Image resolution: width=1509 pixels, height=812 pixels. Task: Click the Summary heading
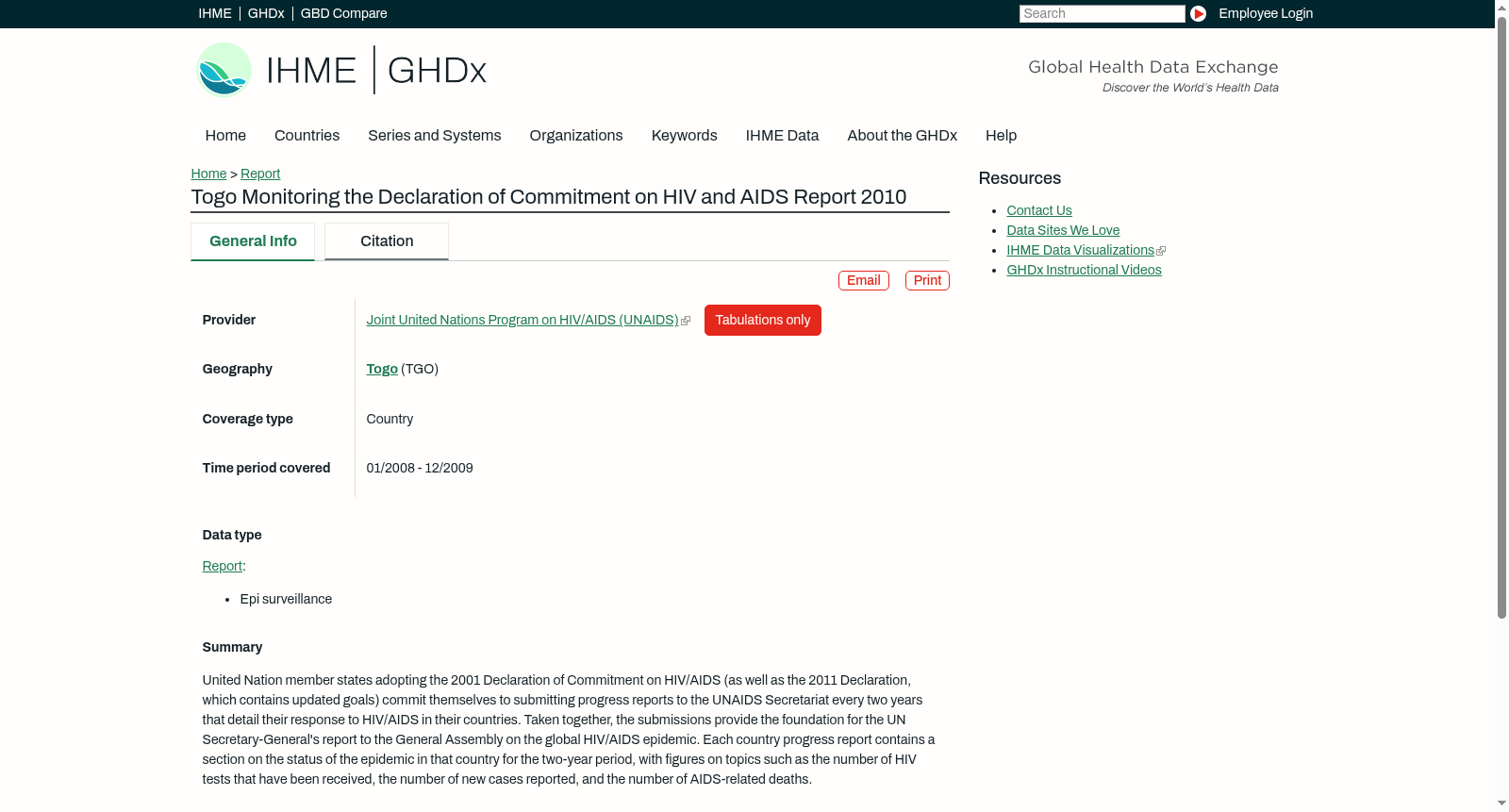click(x=232, y=648)
